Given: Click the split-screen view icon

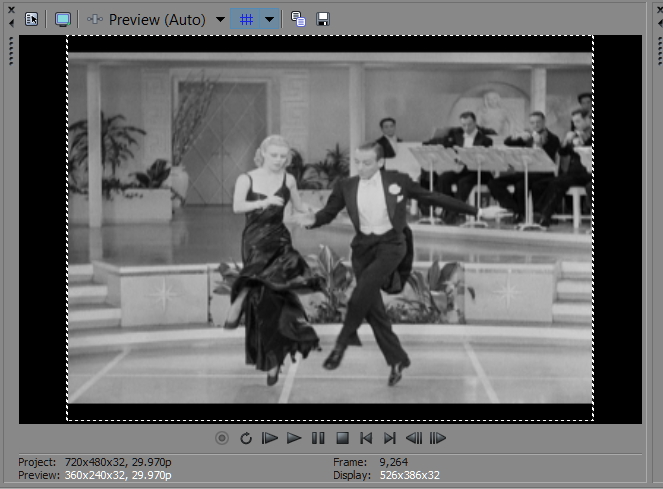Looking at the screenshot, I should 95,19.
